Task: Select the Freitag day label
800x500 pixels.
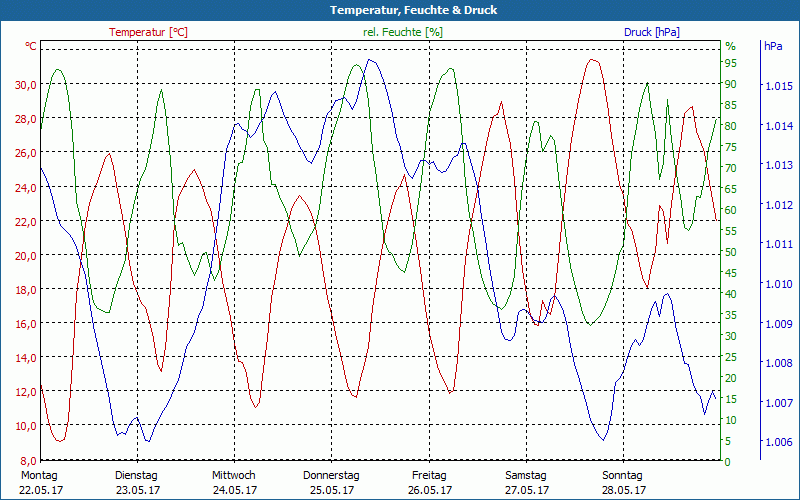Action: click(428, 475)
